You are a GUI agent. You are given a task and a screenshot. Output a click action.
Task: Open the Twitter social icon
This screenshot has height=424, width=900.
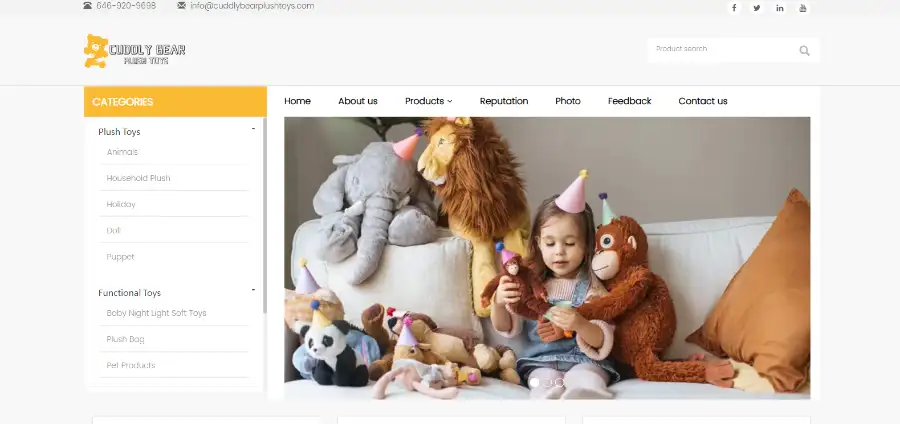[757, 8]
